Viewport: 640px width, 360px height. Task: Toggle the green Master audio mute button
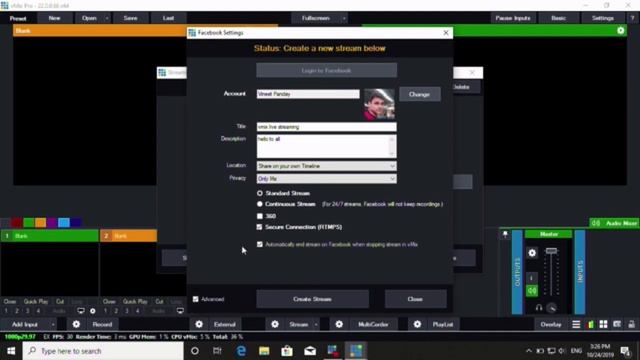532,291
